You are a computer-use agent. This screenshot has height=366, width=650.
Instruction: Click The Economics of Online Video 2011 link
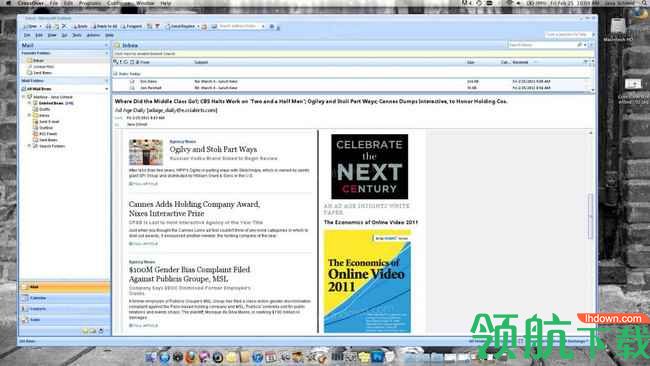[x=371, y=222]
